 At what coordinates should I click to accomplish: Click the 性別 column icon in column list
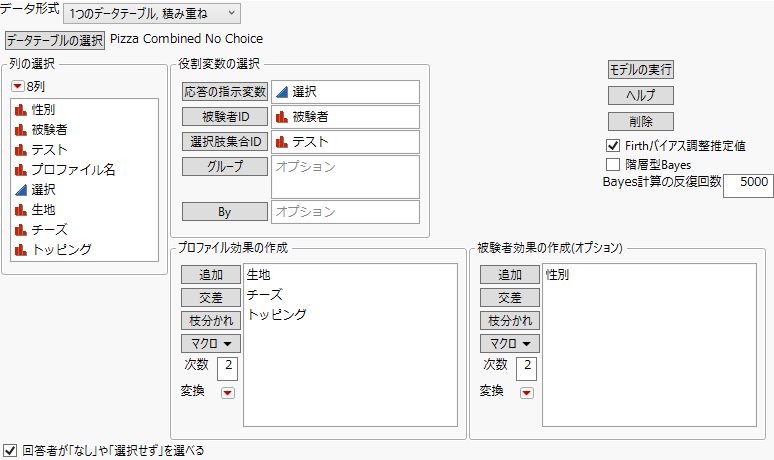point(20,109)
